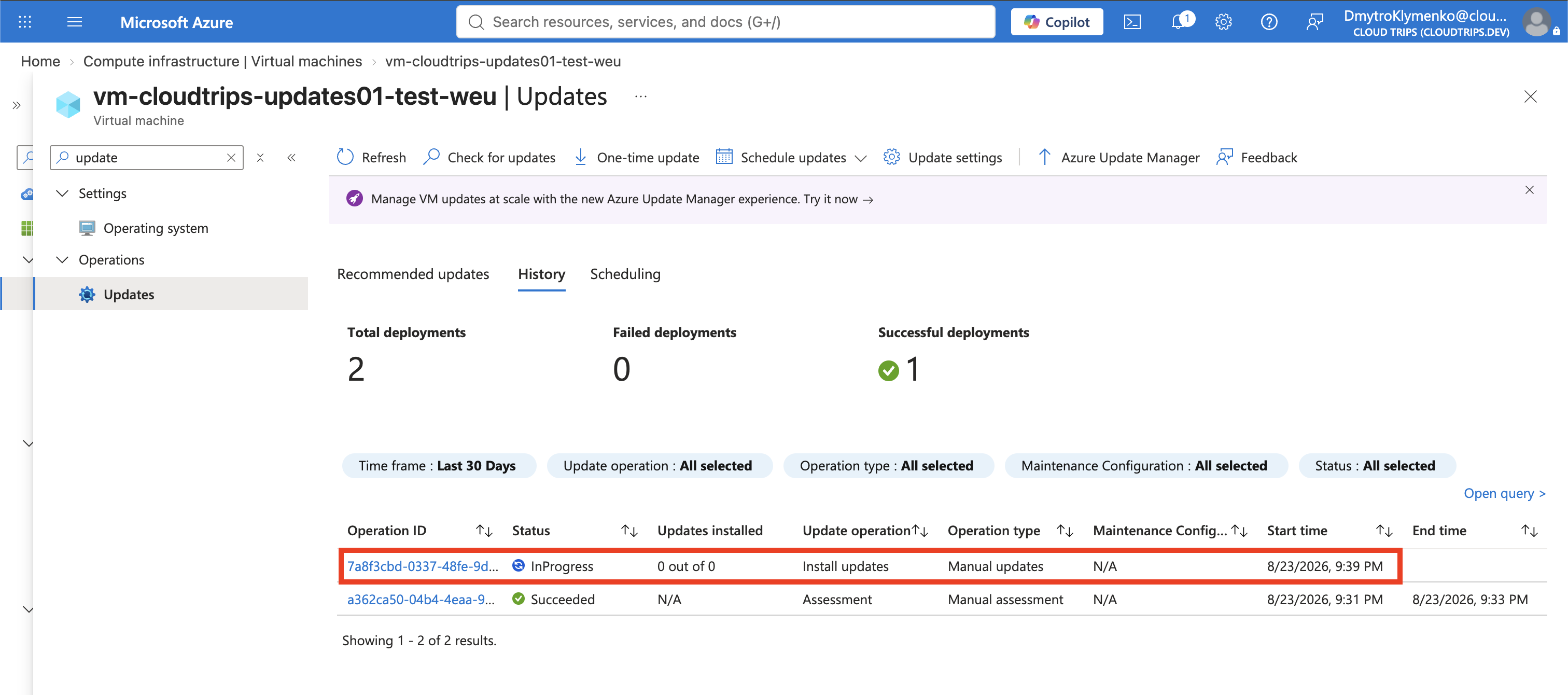Collapse the resource menu with double left chevron
1568x695 pixels.
tap(291, 158)
